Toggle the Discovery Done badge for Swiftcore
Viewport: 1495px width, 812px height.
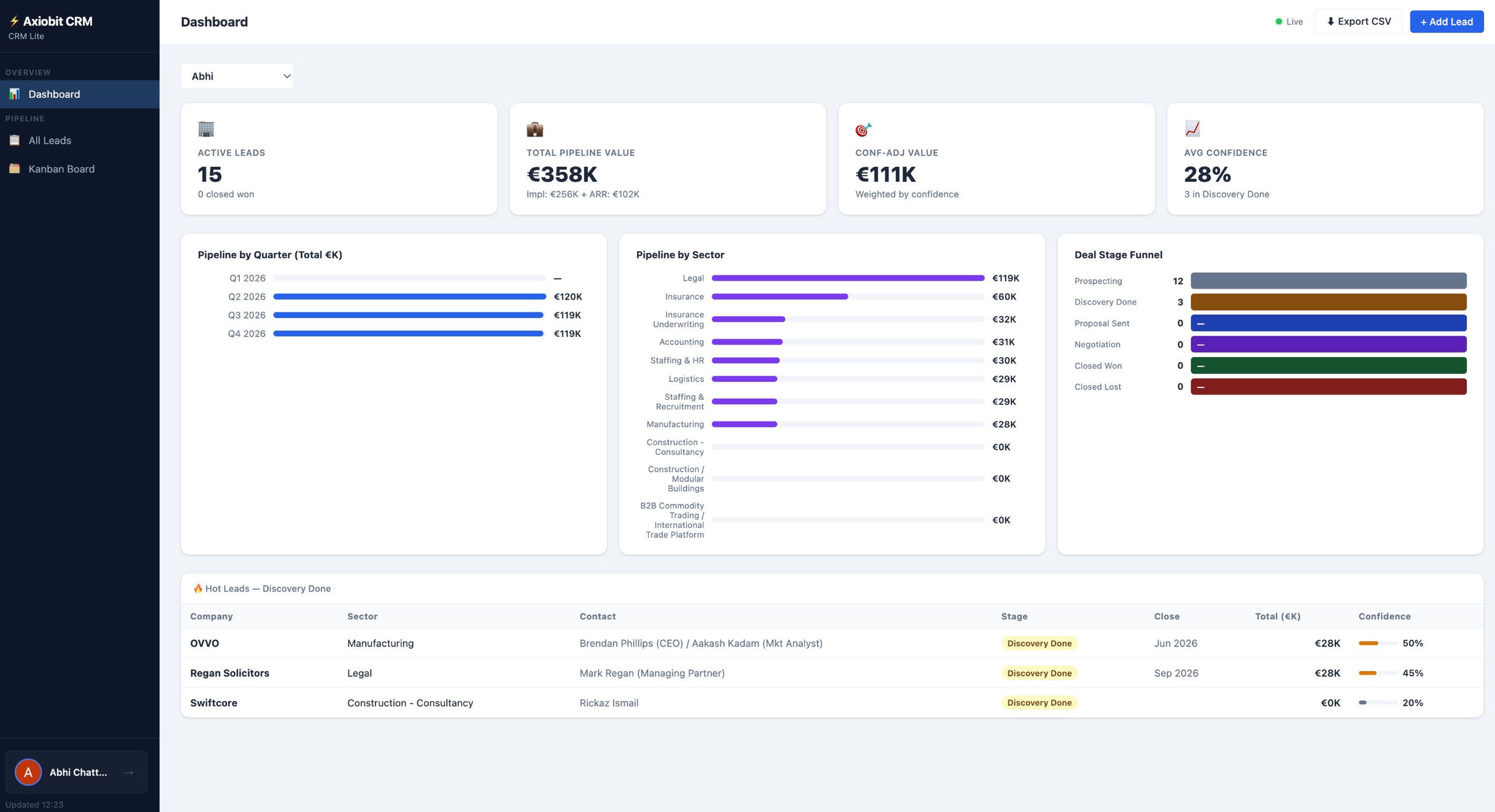pyautogui.click(x=1039, y=702)
